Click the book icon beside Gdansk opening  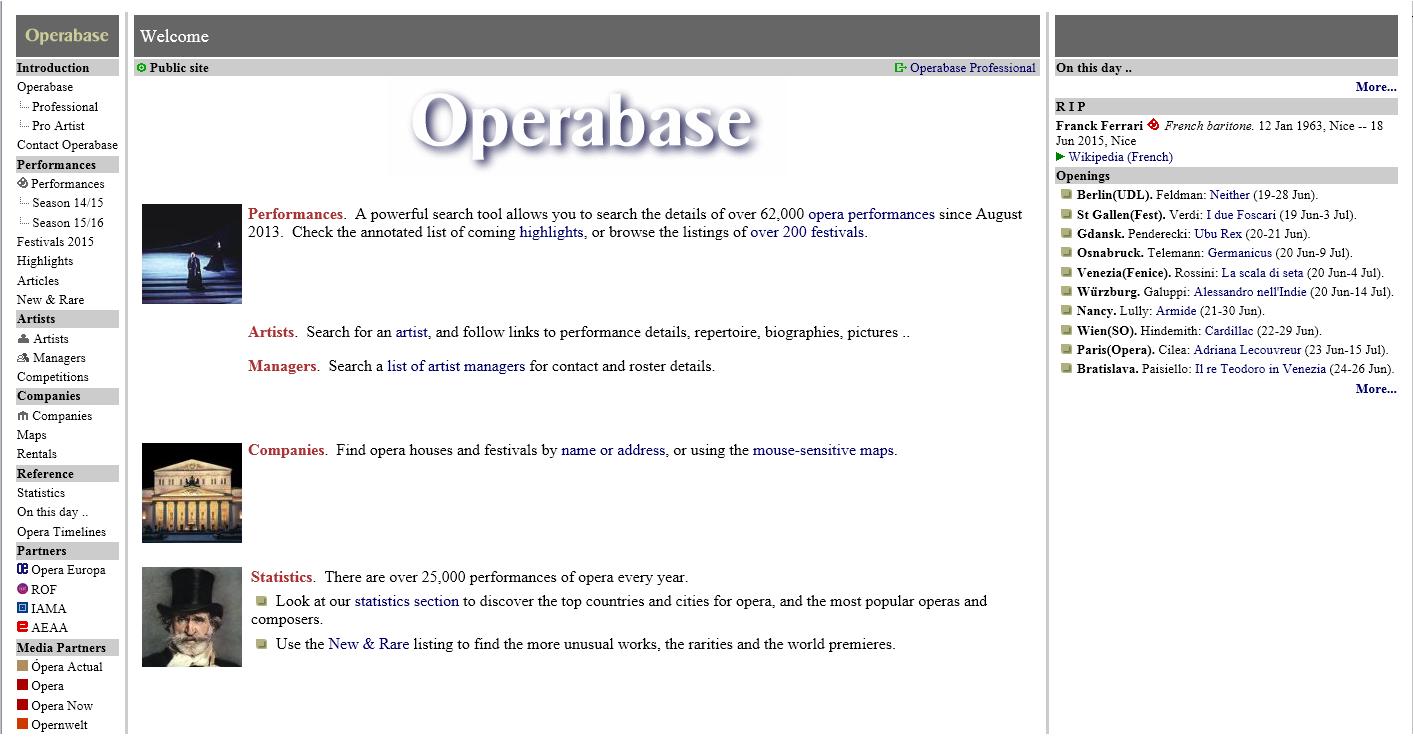[x=1067, y=233]
